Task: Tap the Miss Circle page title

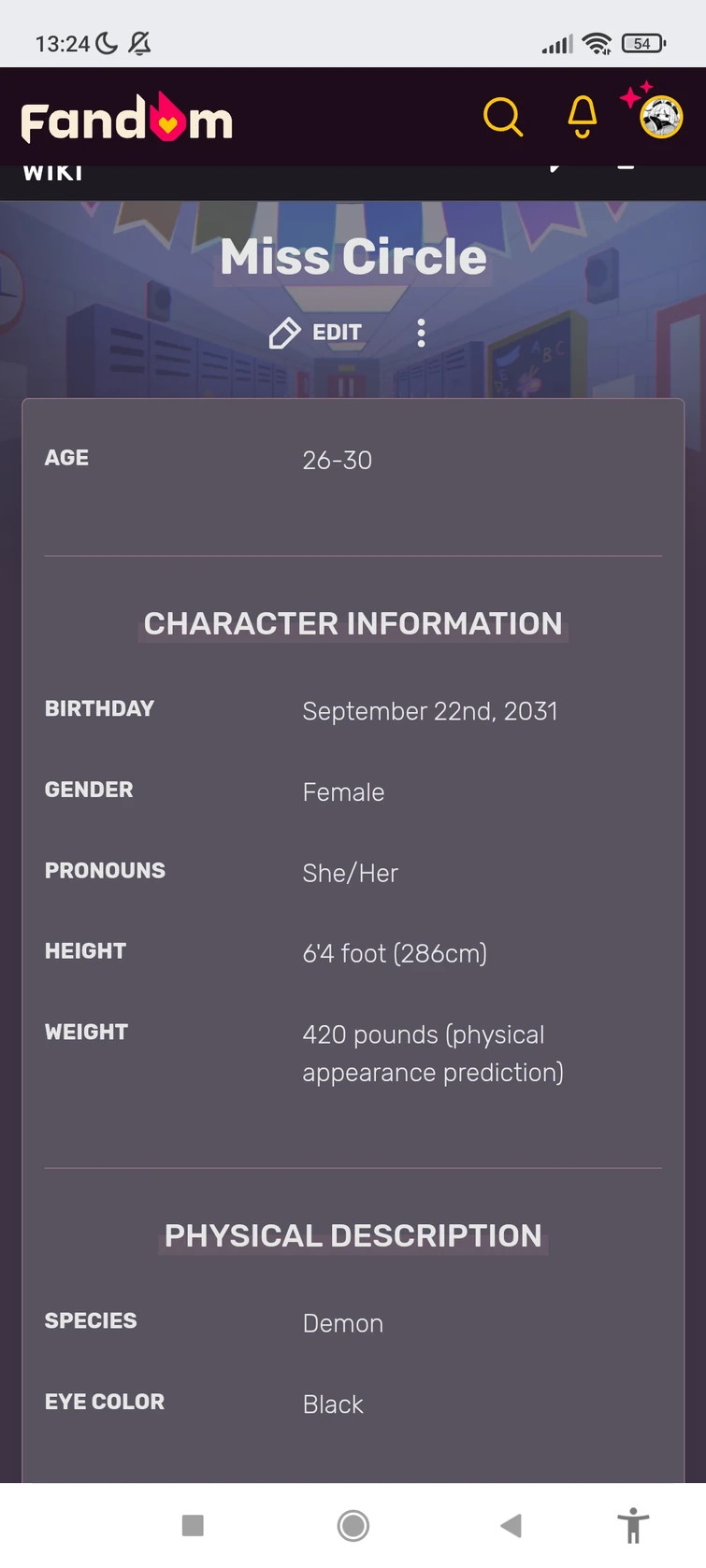Action: tap(353, 256)
